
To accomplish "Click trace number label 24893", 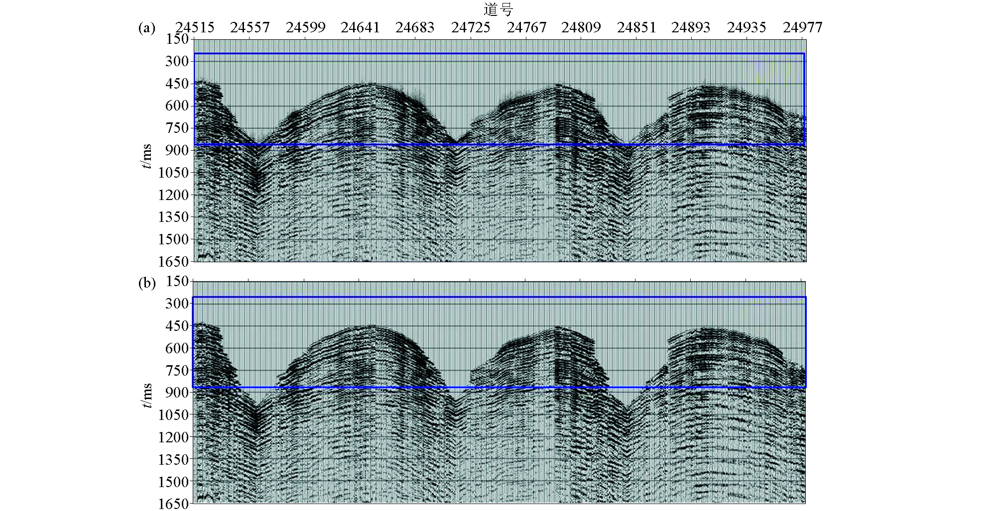I will (691, 27).
